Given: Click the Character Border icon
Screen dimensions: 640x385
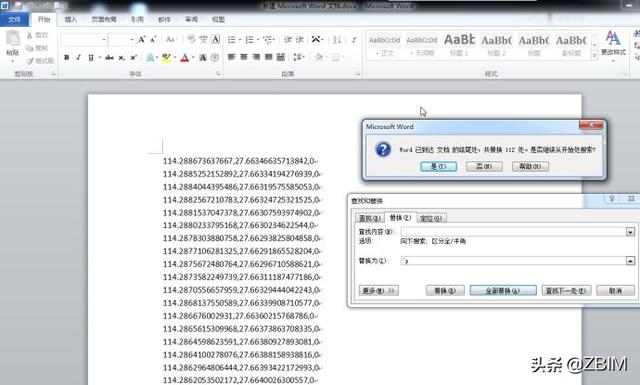Looking at the screenshot, I should tap(216, 40).
